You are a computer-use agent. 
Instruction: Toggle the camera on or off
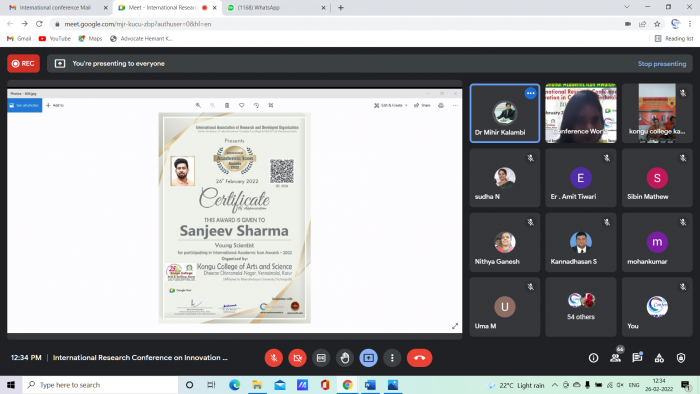[297, 358]
